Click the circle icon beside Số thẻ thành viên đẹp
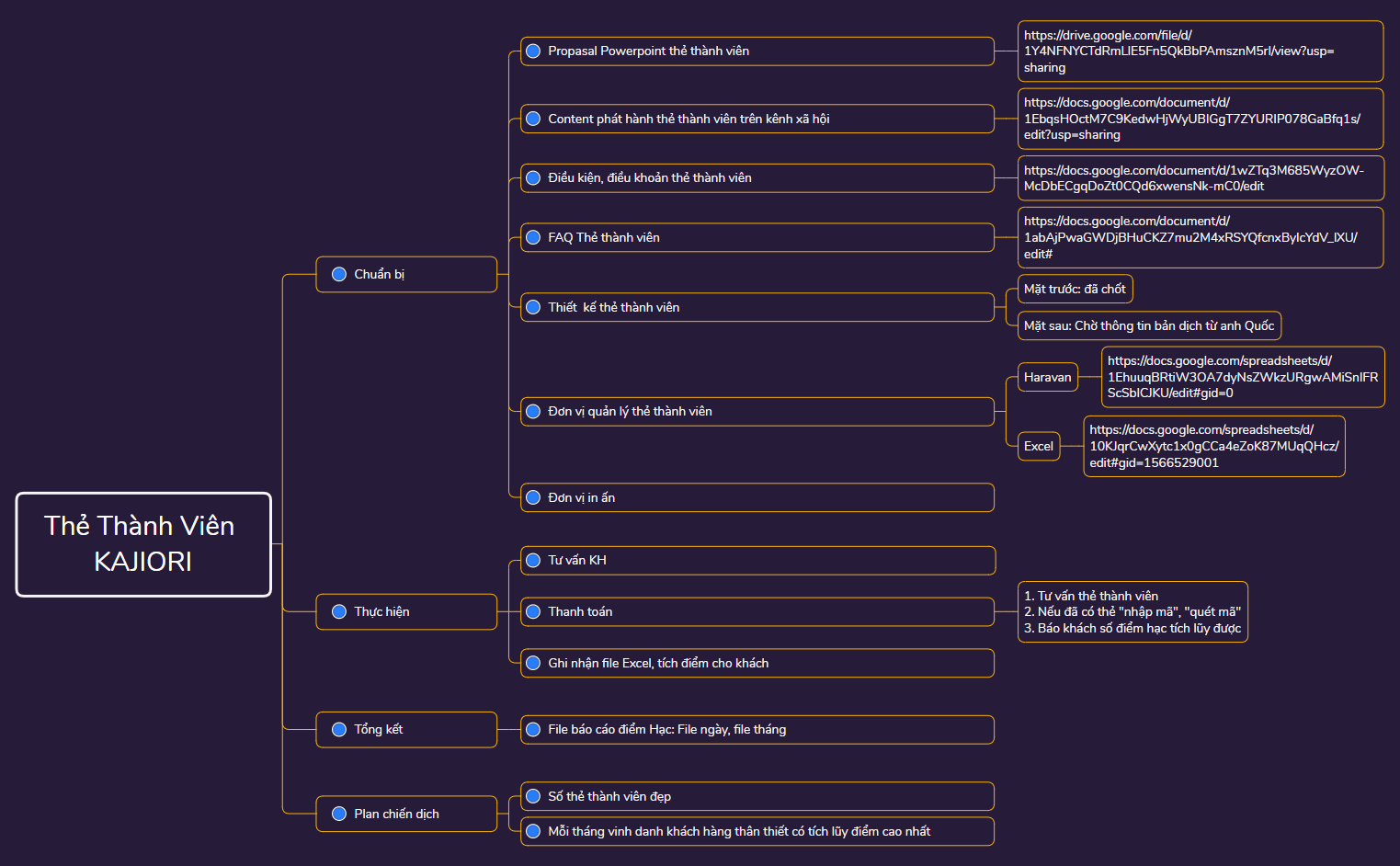 point(533,796)
